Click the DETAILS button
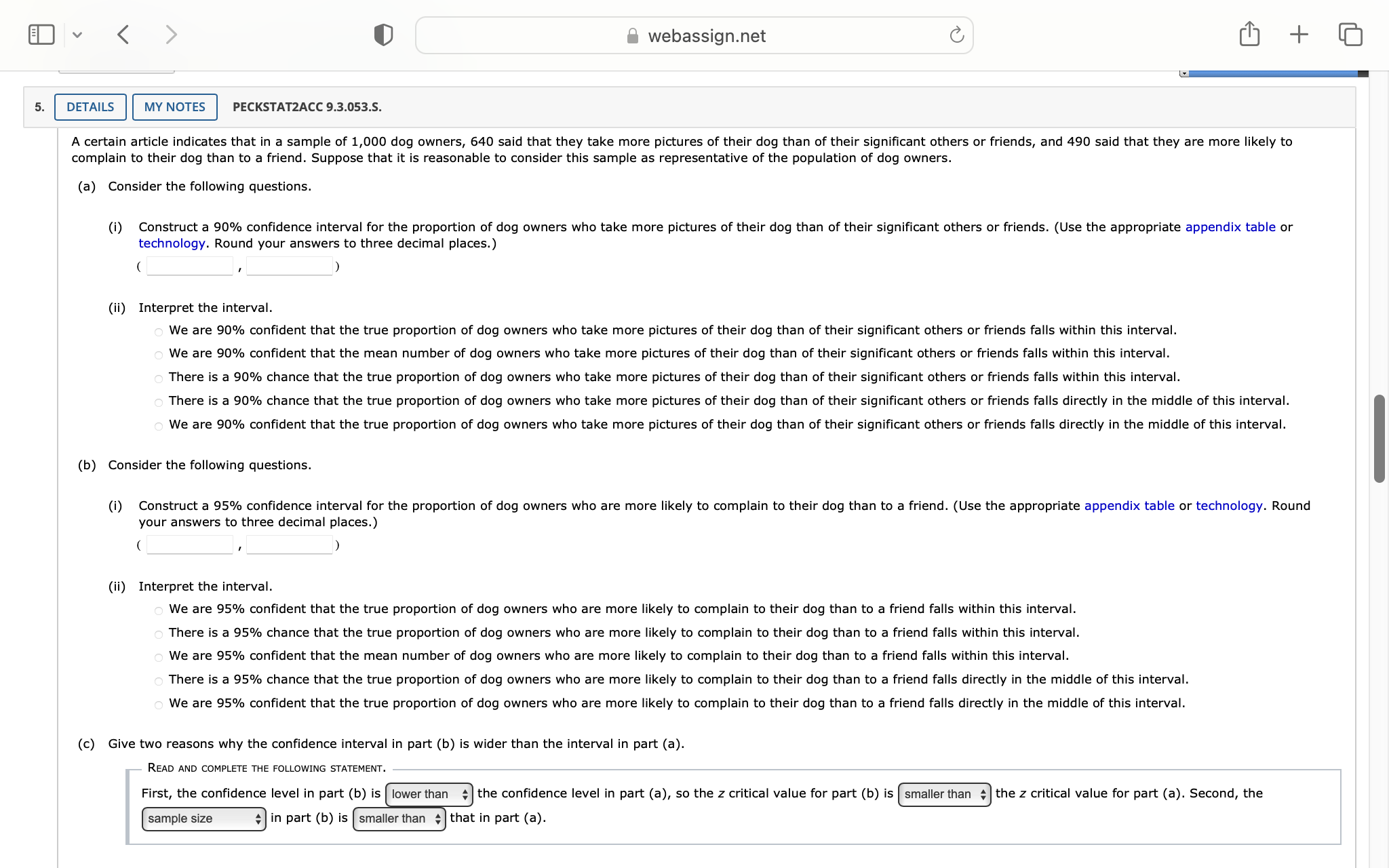1389x868 pixels. 90,107
